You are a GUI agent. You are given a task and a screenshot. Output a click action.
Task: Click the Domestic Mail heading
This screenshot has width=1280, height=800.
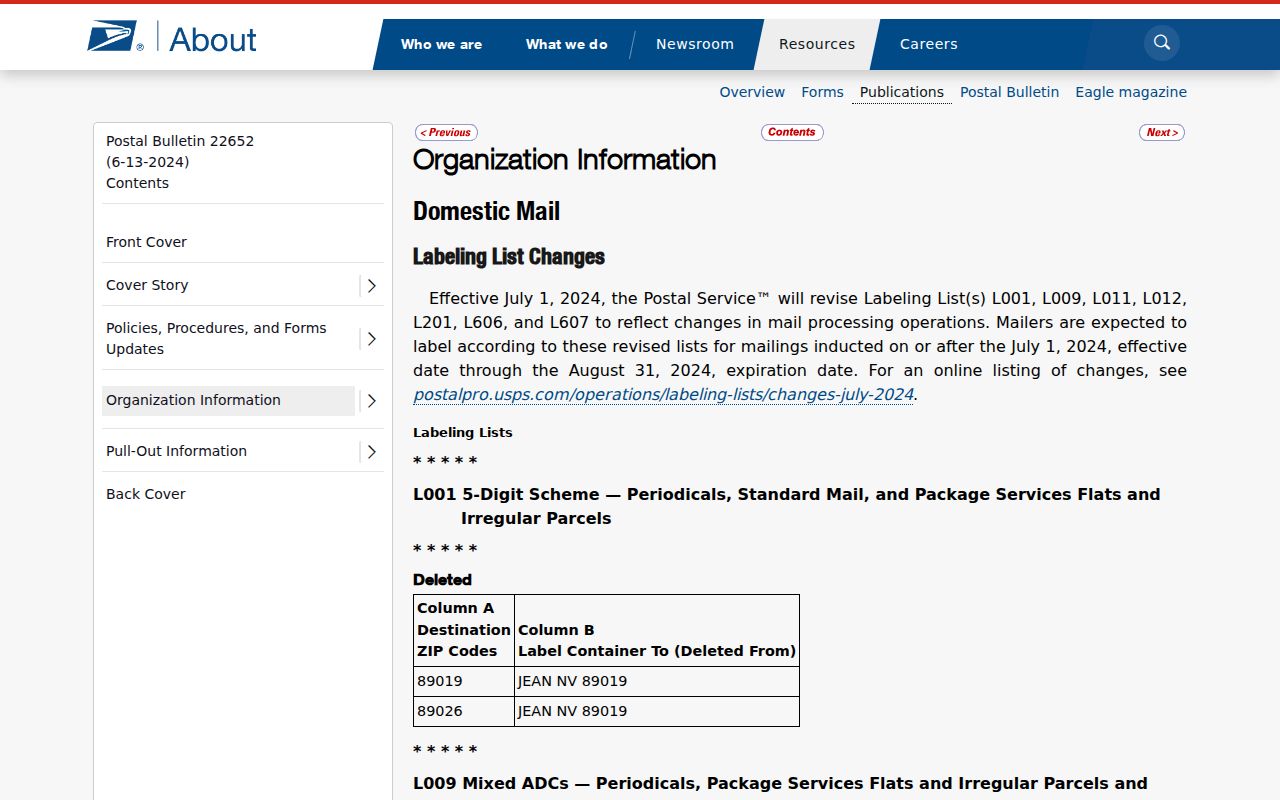click(x=487, y=211)
